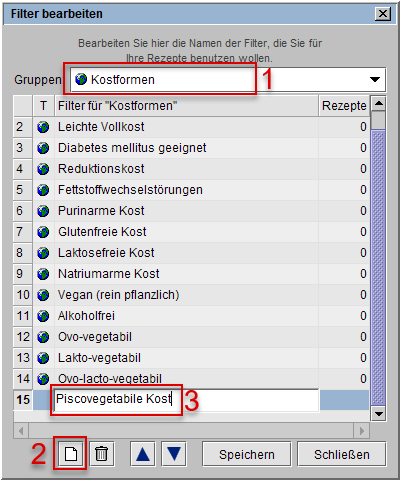
Task: Click globe icon beside Lakto-vegetabil
Action: pos(43,358)
